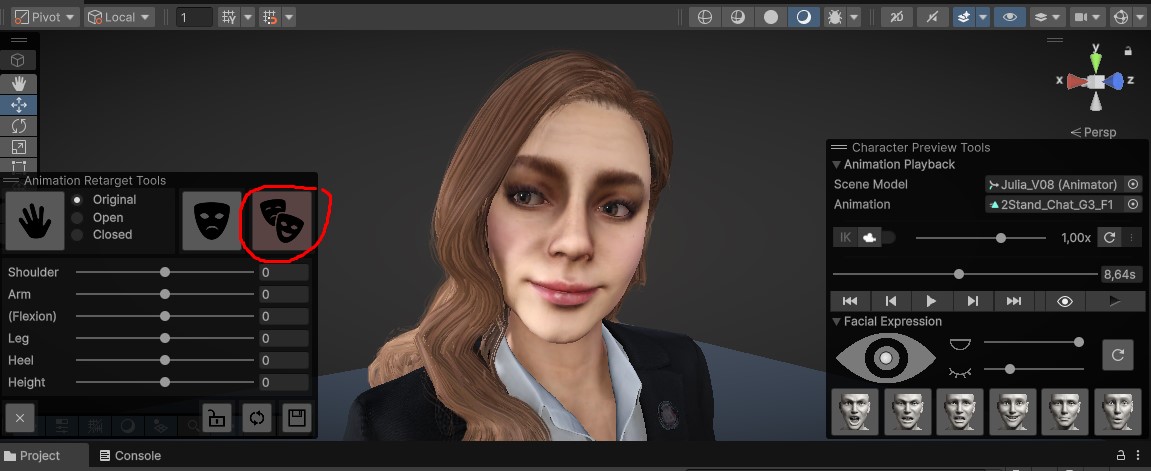Select the Scale tool in tool strip

(19, 147)
